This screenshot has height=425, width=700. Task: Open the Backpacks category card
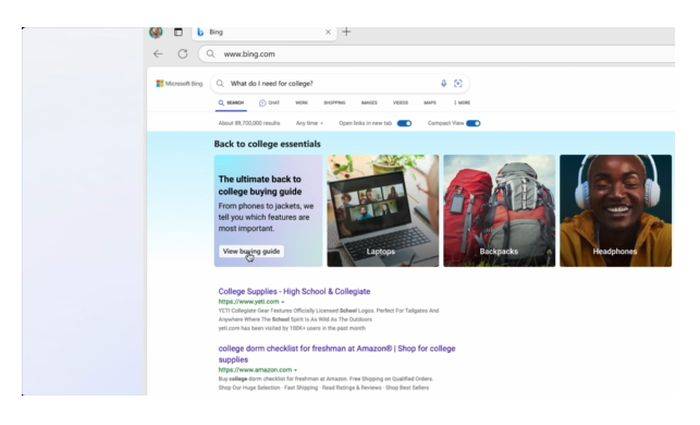[499, 211]
